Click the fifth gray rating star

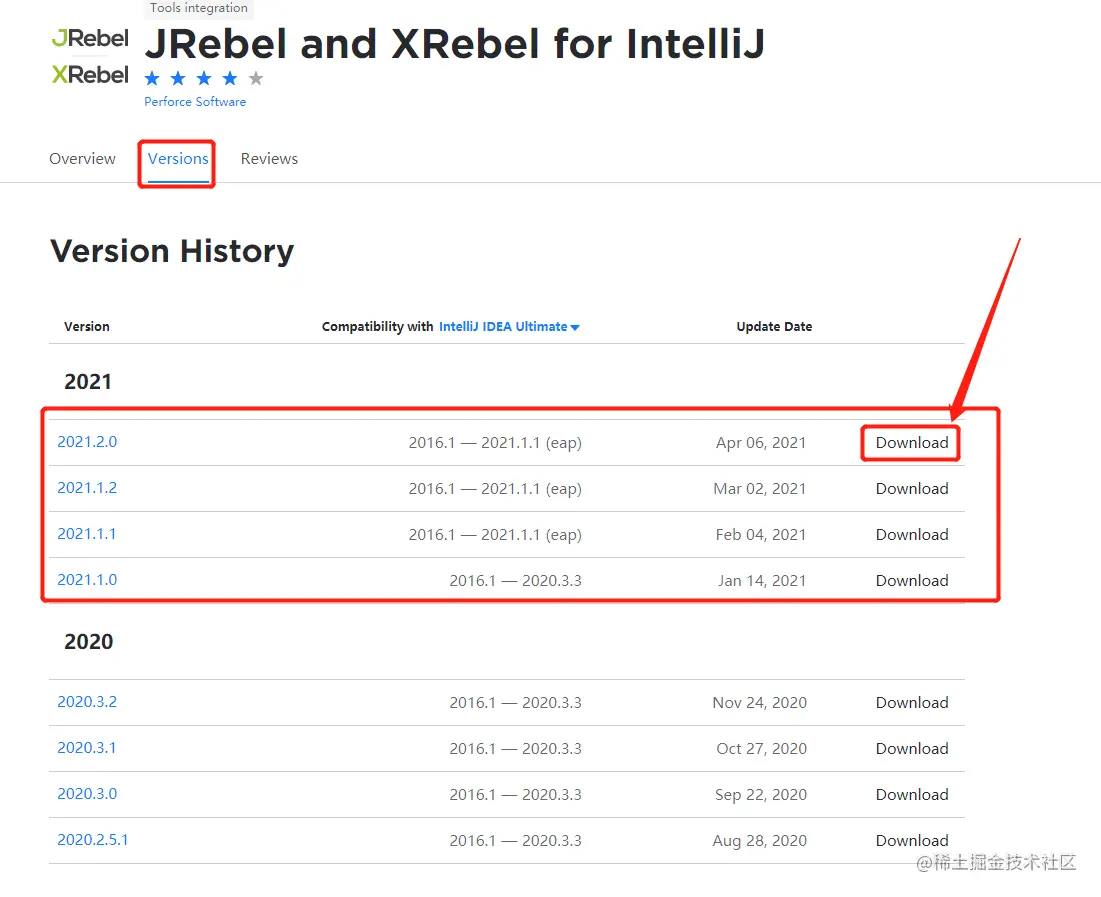tap(256, 78)
